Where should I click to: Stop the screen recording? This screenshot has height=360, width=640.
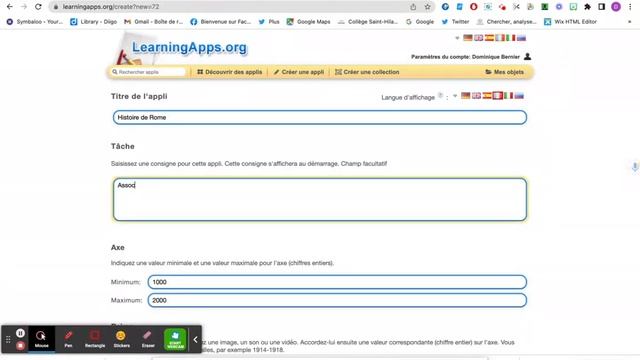(x=20, y=346)
